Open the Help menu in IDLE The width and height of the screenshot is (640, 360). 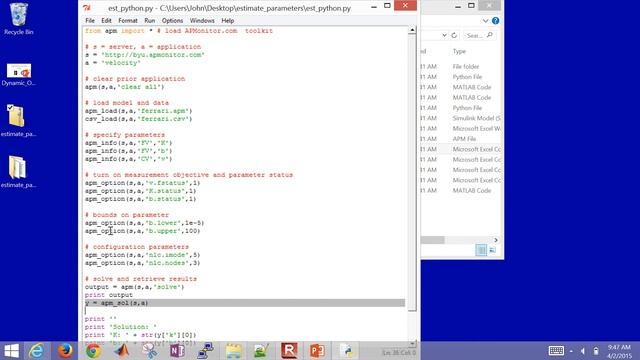pyautogui.click(x=227, y=20)
